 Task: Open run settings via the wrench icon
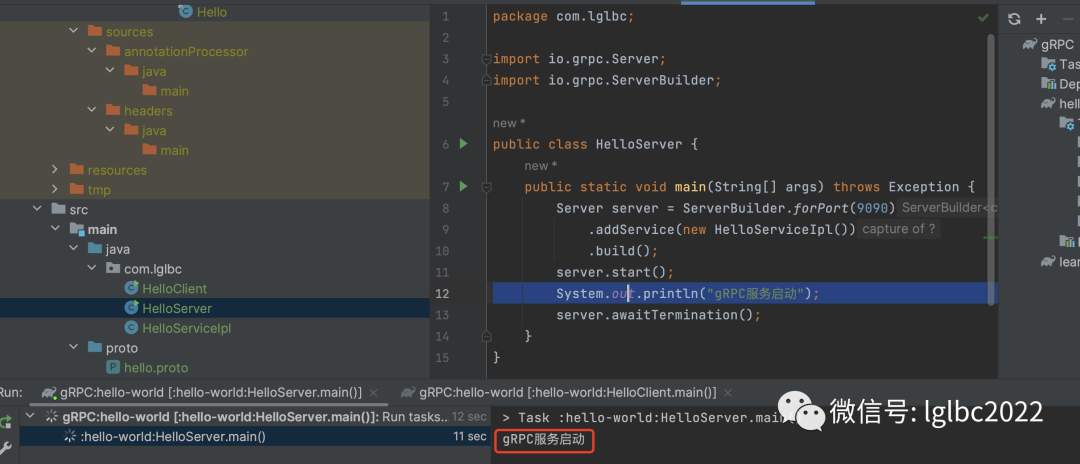6,448
